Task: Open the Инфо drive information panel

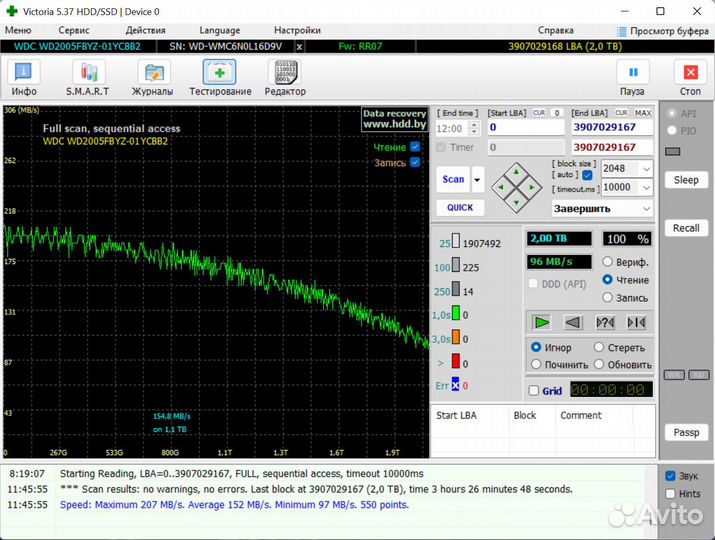Action: pos(24,78)
